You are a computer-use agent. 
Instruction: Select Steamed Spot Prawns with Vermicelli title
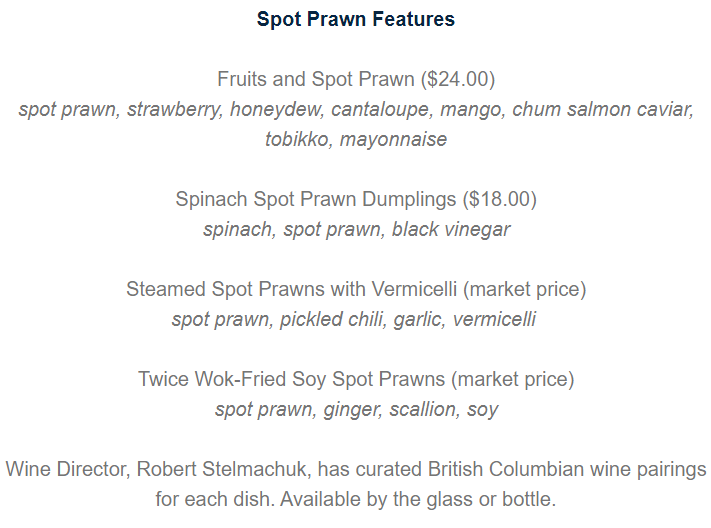point(291,289)
